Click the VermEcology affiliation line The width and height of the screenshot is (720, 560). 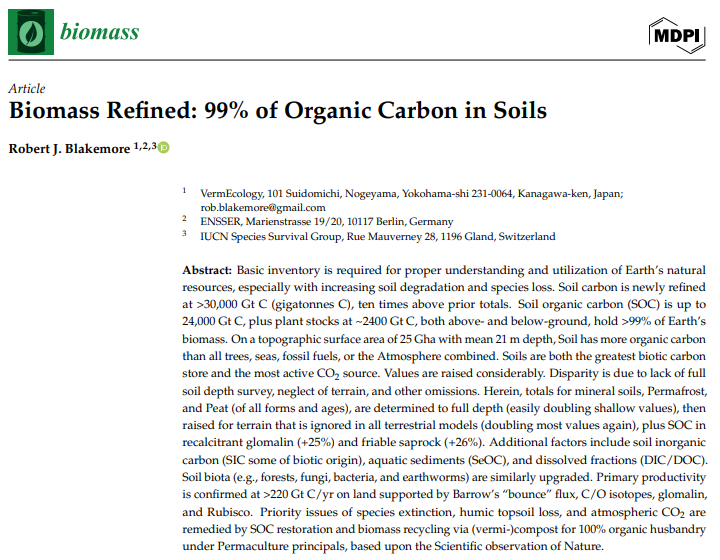point(411,193)
